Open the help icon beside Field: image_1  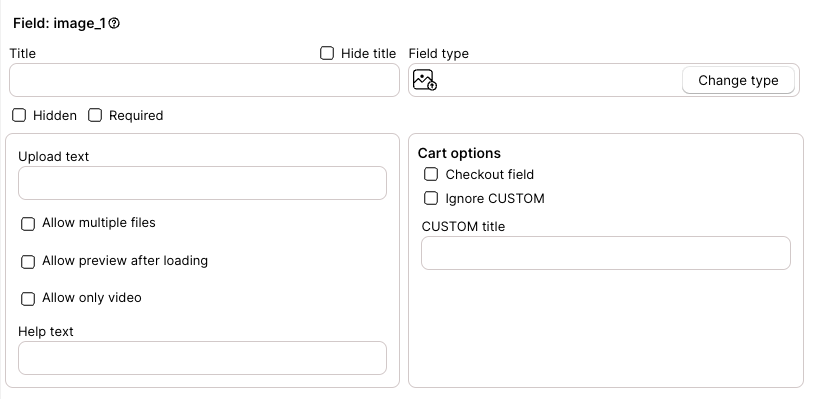[114, 23]
